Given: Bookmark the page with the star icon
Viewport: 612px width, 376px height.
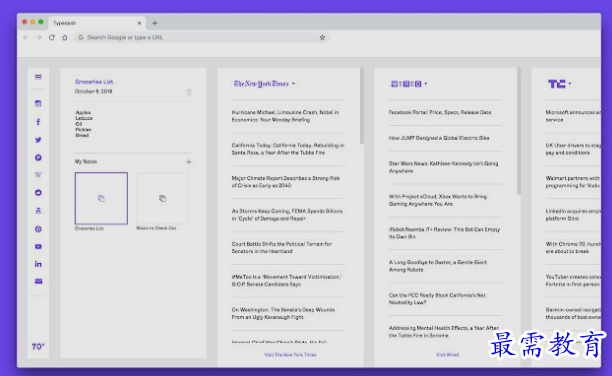Looking at the screenshot, I should point(322,37).
